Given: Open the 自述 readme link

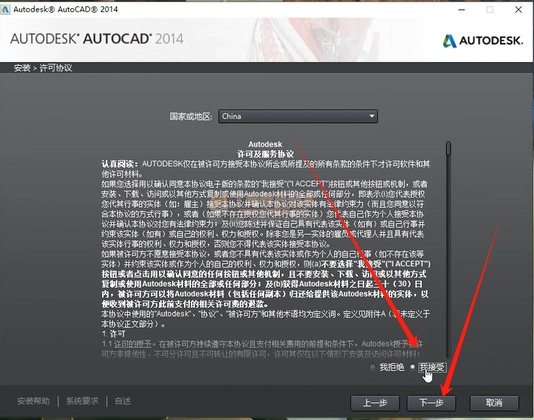Looking at the screenshot, I should (x=123, y=401).
